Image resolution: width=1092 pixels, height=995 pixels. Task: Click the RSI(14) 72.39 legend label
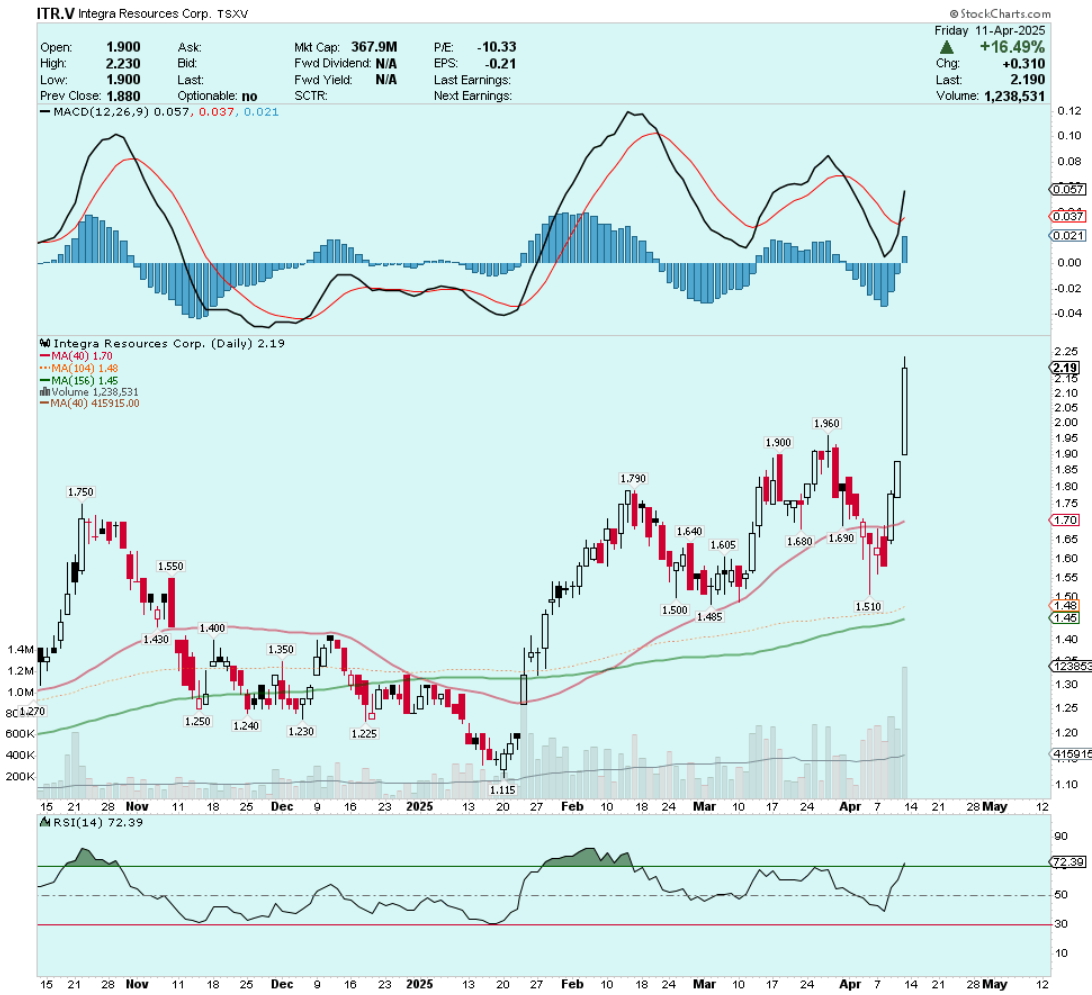(98, 823)
